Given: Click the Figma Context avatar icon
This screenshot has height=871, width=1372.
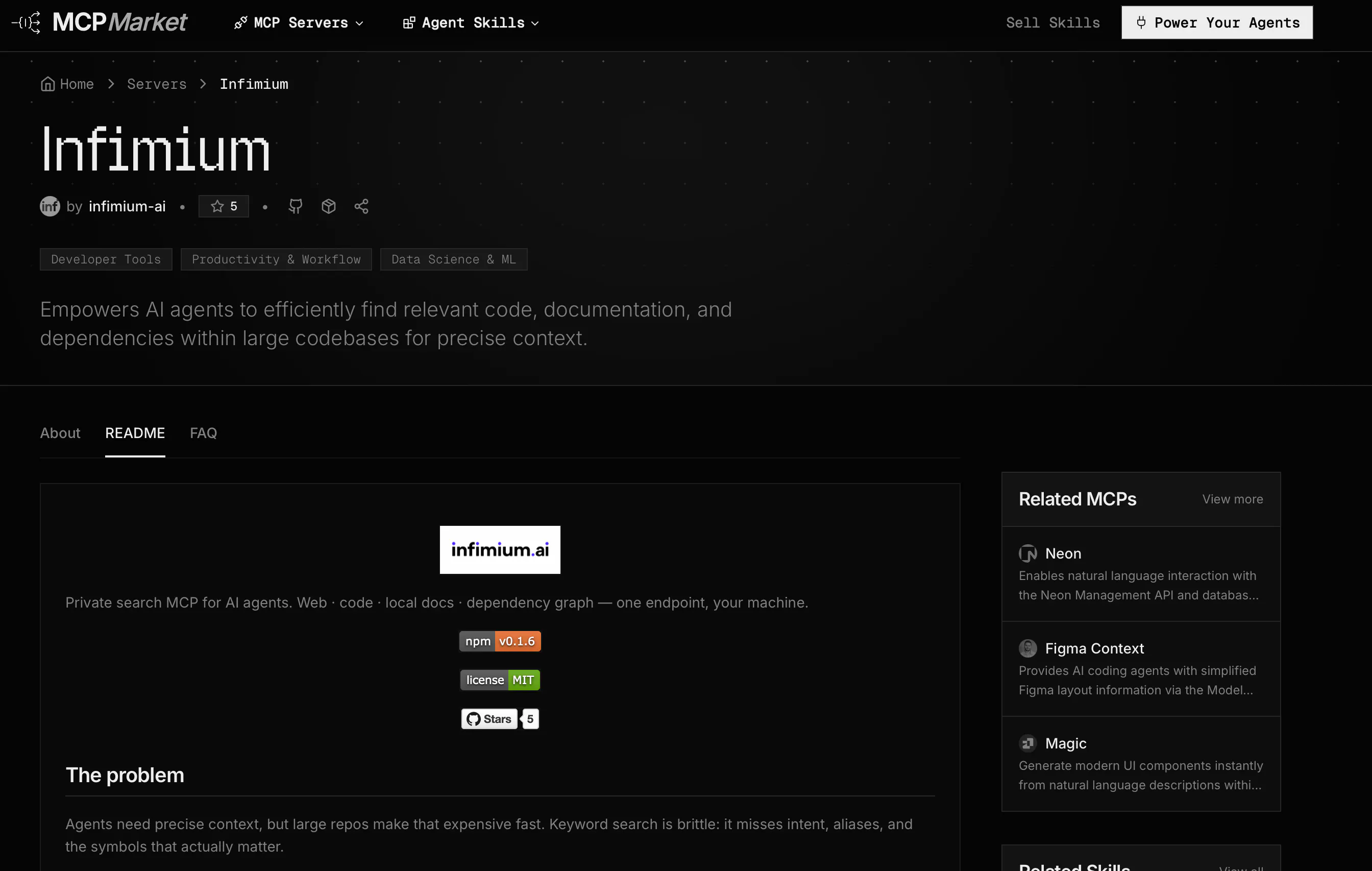Looking at the screenshot, I should 1028,648.
